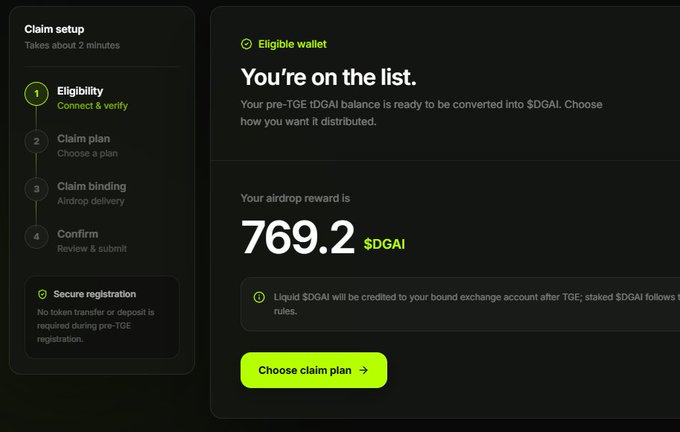Select step 3 circle for Claim binding
This screenshot has width=680, height=432.
[36, 189]
